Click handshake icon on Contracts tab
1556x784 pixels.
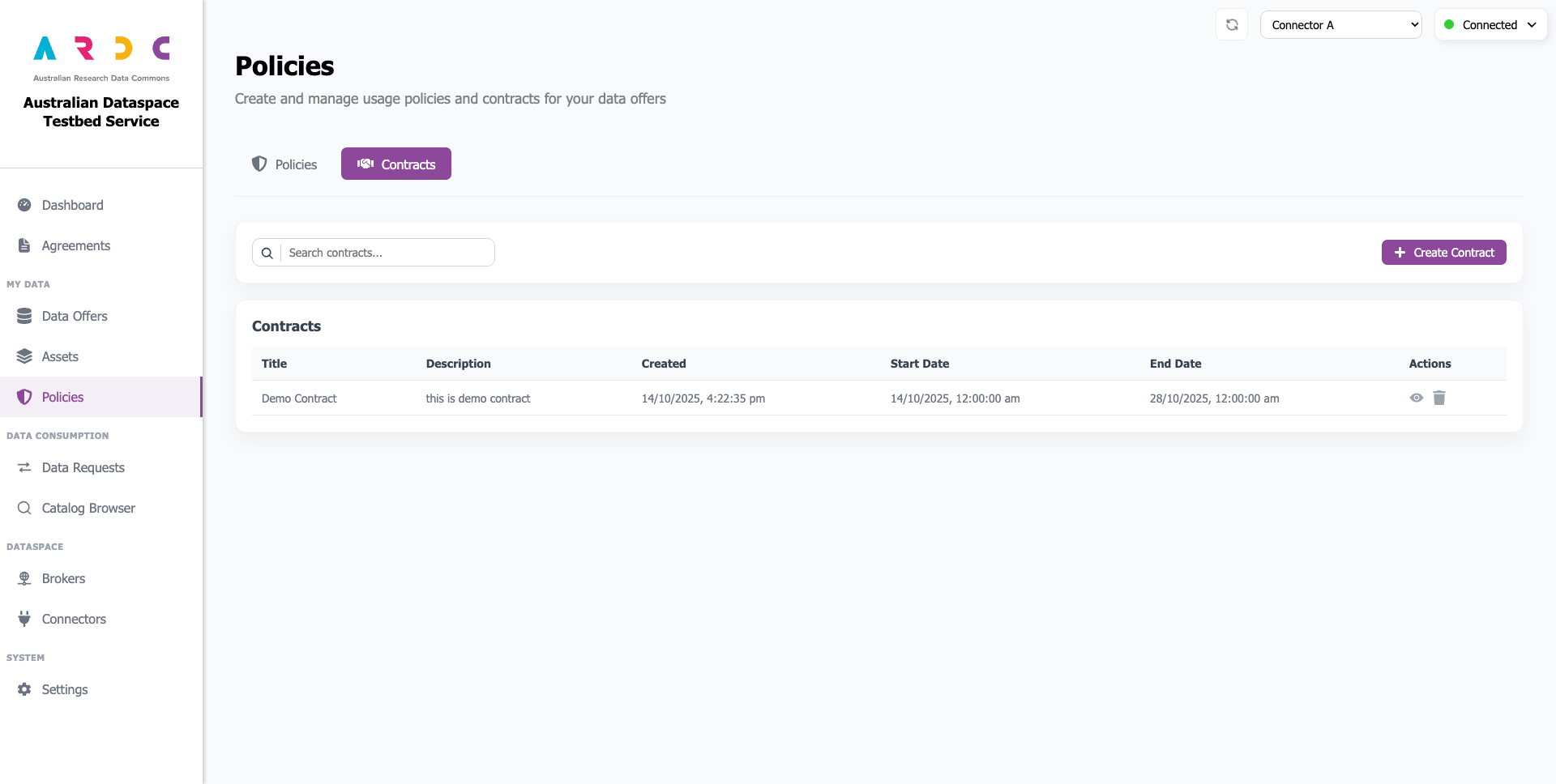[x=365, y=164]
